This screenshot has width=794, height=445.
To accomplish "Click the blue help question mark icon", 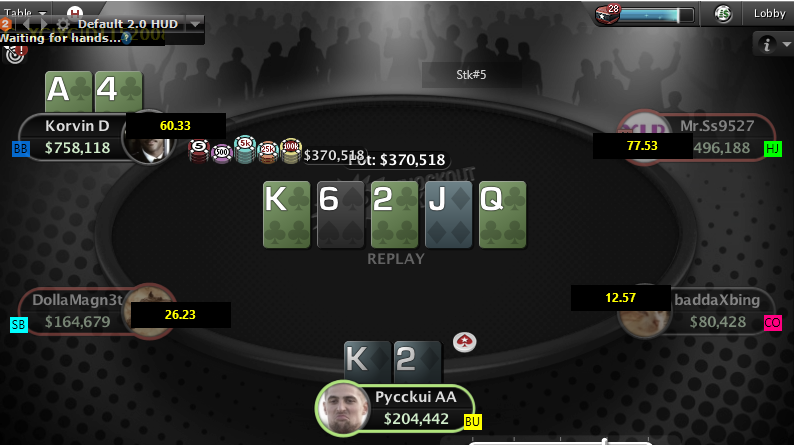I will (126, 38).
